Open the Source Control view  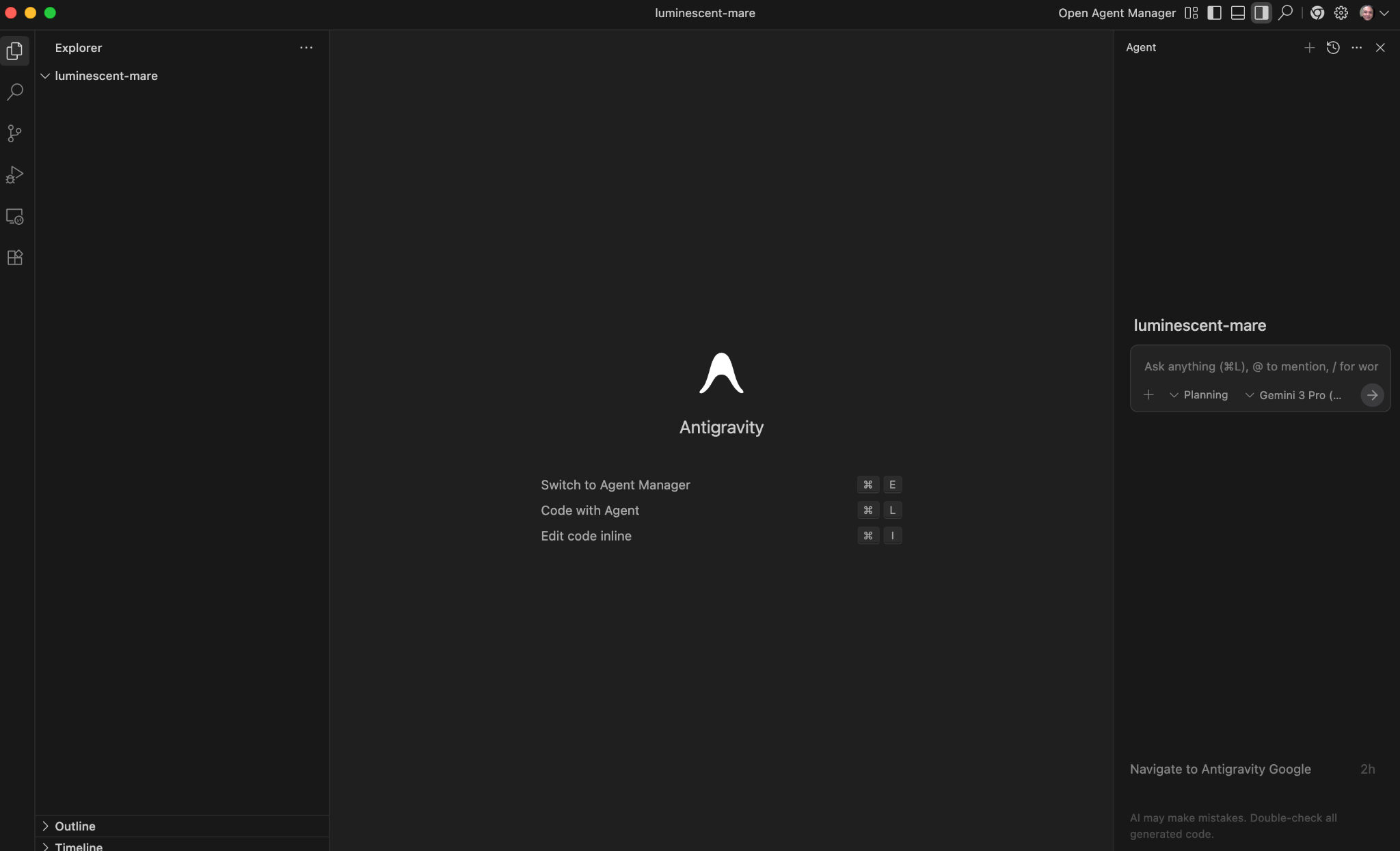tap(15, 133)
